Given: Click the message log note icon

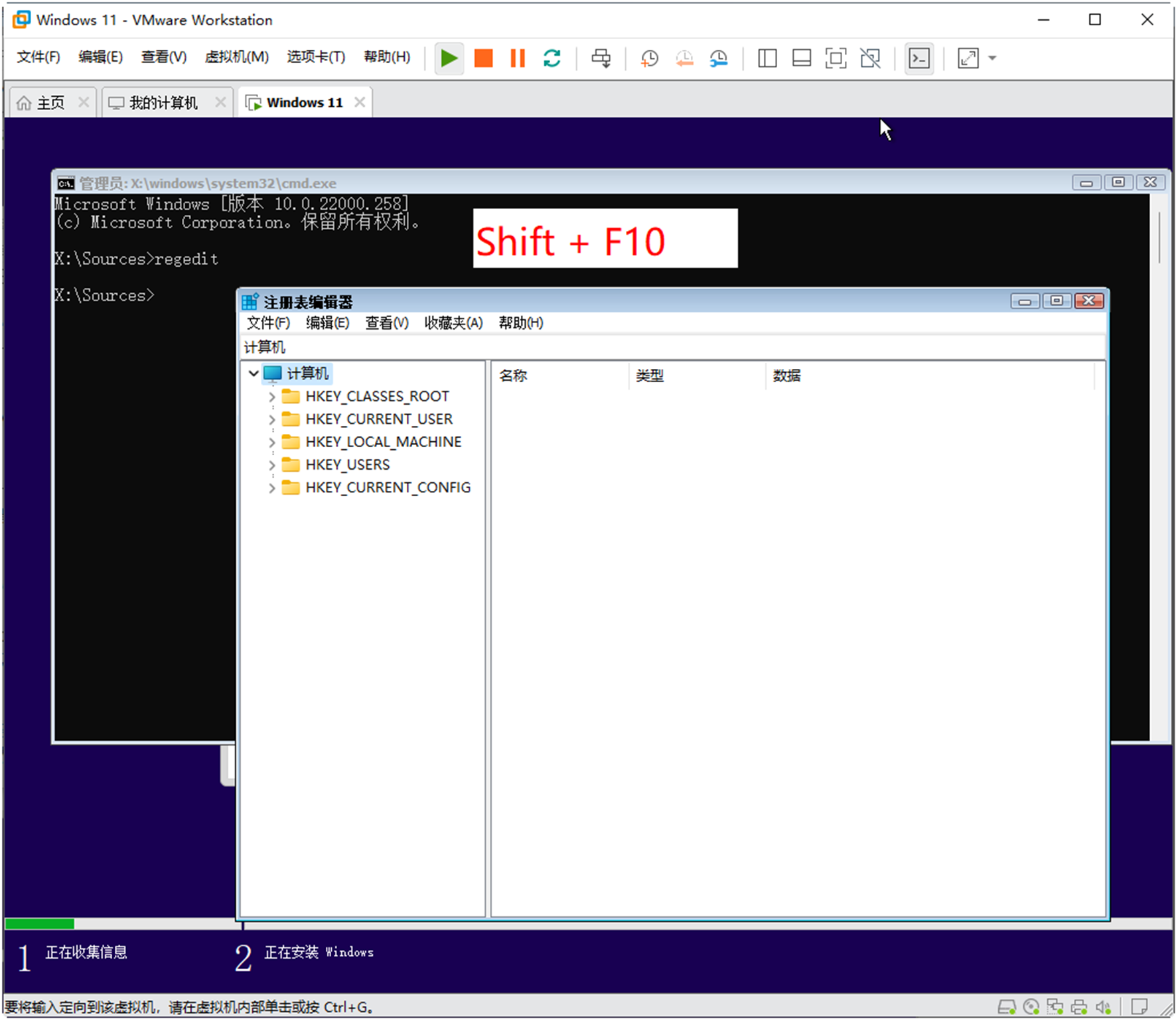Looking at the screenshot, I should tap(1139, 1007).
